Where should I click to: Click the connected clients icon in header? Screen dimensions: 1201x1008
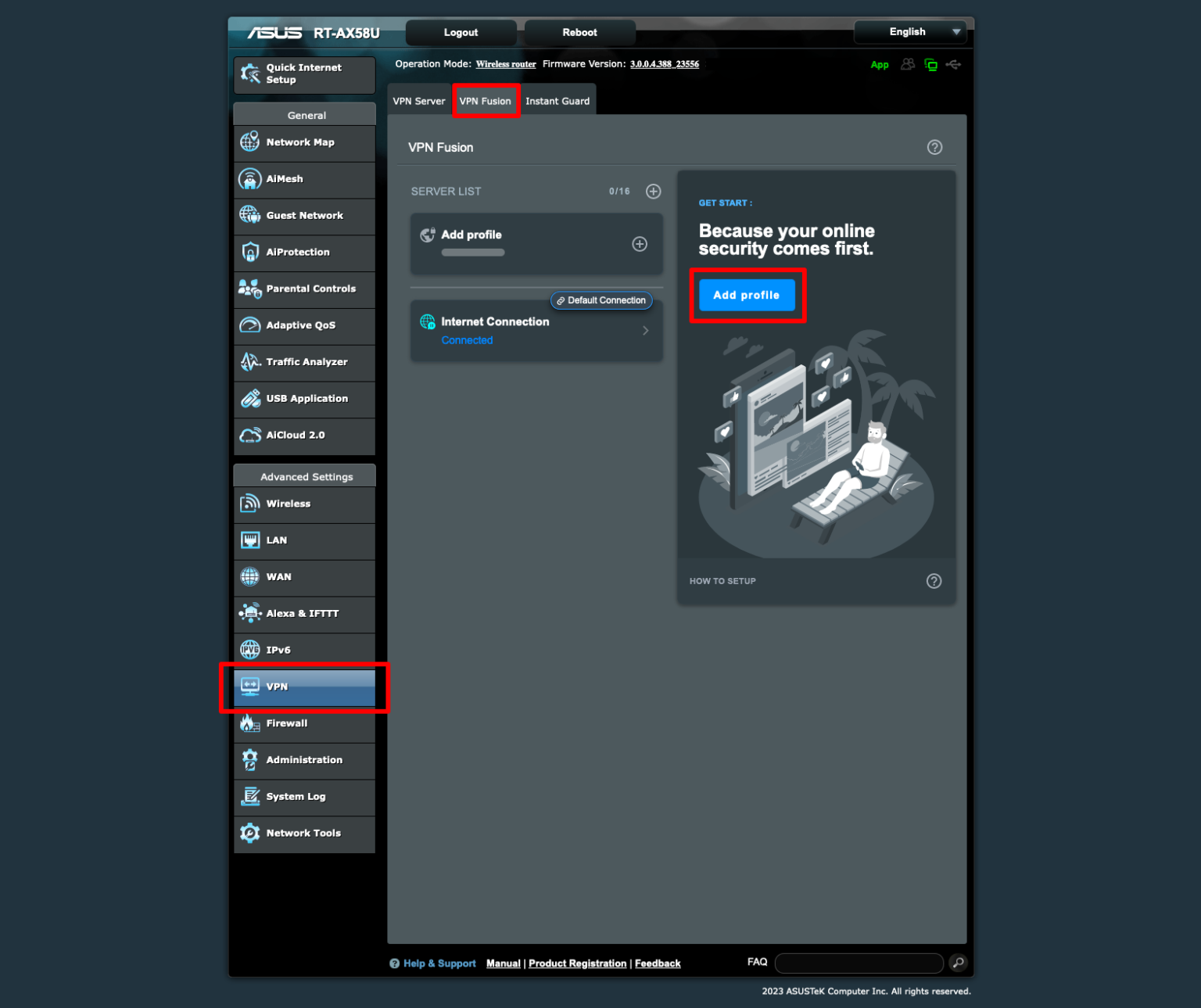click(x=930, y=65)
